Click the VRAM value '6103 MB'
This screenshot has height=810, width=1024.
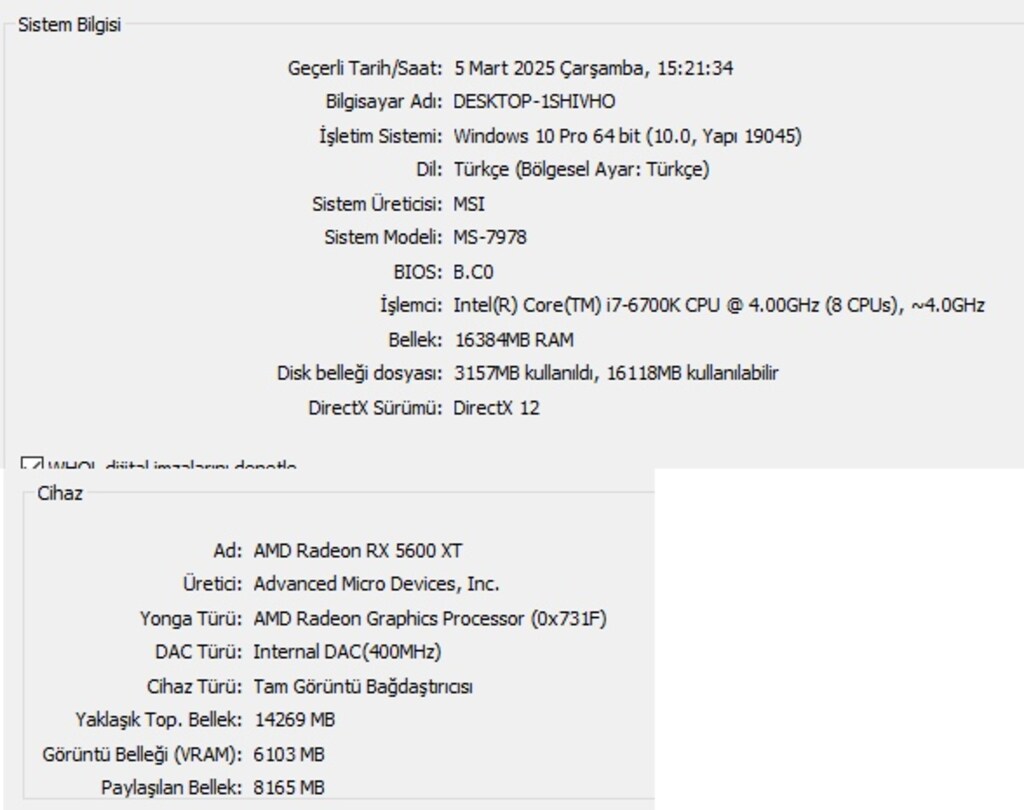point(289,754)
